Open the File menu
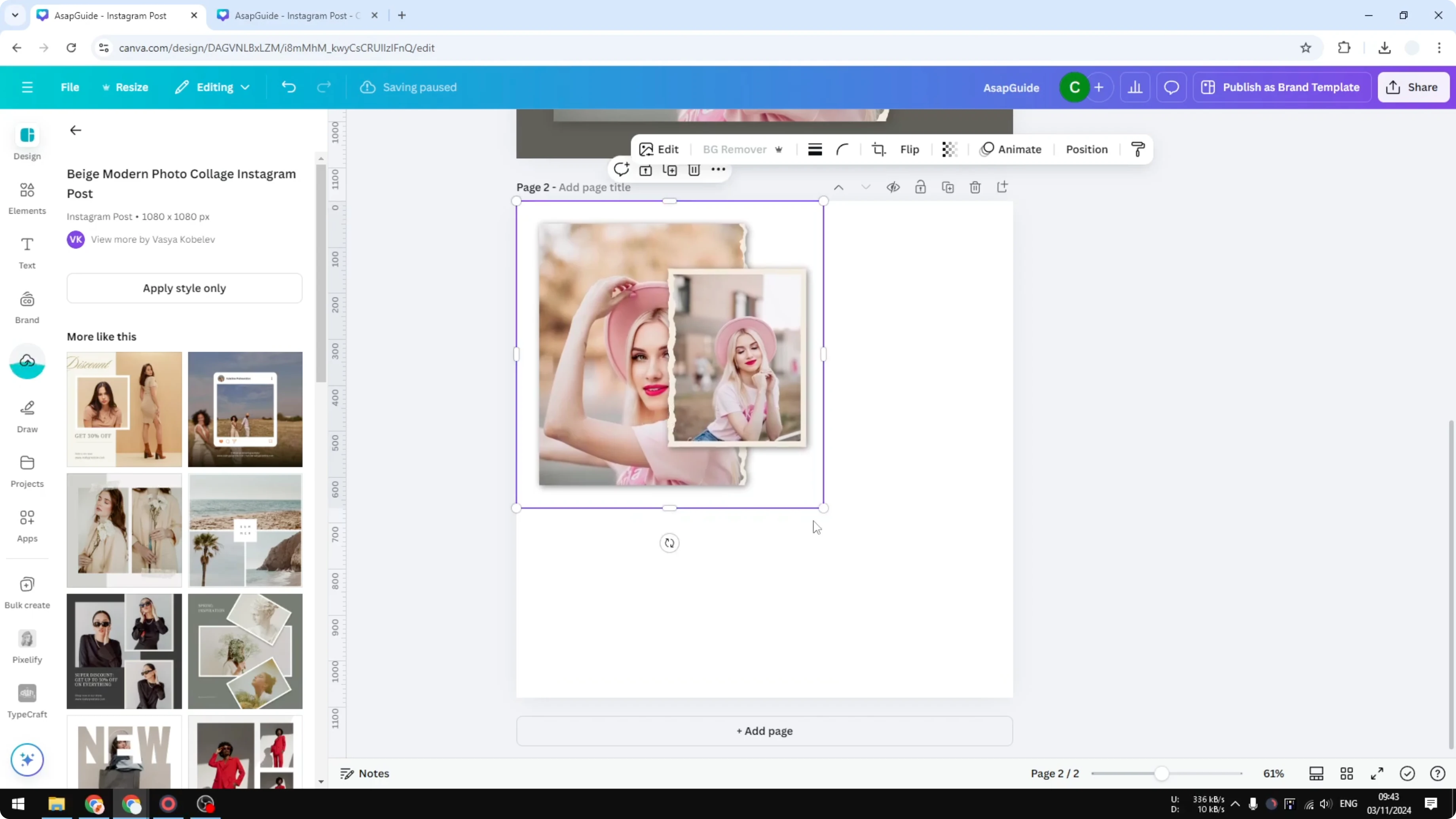Image resolution: width=1456 pixels, height=819 pixels. 70,87
